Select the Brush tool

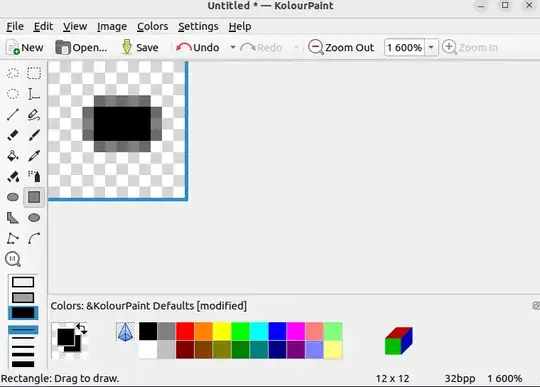34,135
